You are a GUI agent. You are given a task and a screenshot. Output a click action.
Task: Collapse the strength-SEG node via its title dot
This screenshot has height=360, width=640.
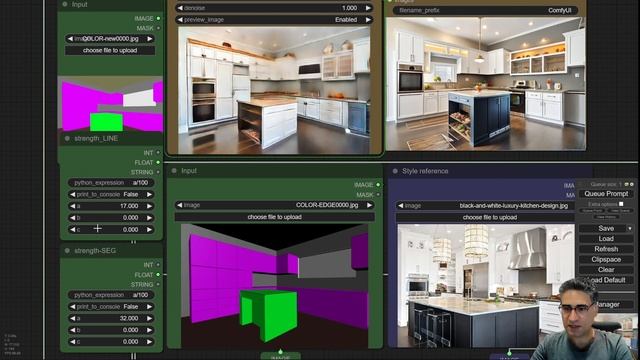coord(67,251)
